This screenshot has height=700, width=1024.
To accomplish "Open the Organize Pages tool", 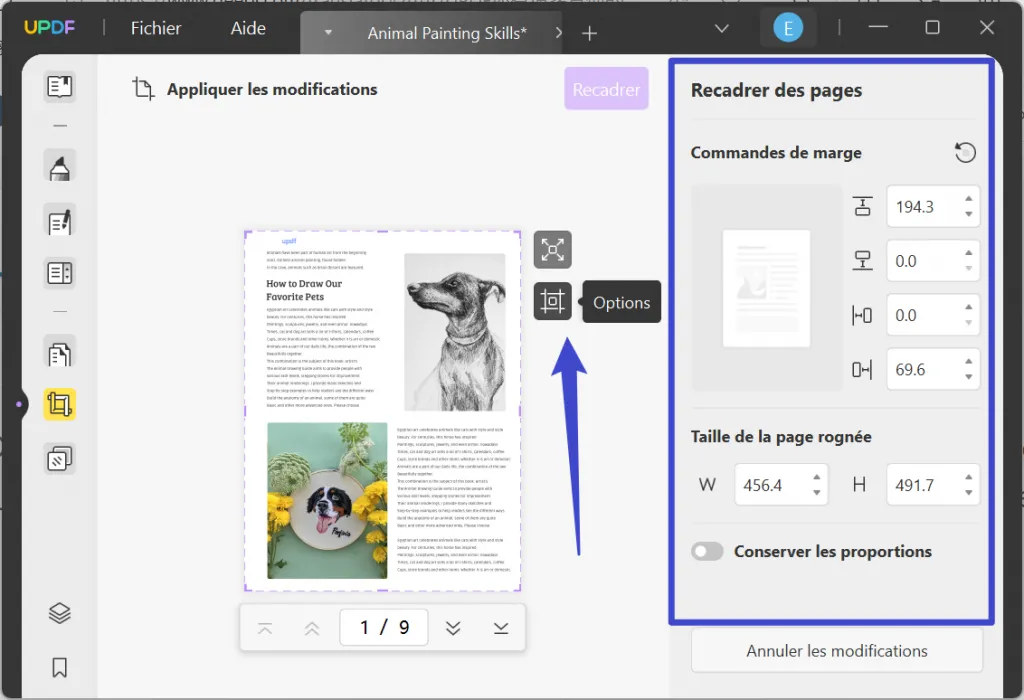I will [x=60, y=353].
